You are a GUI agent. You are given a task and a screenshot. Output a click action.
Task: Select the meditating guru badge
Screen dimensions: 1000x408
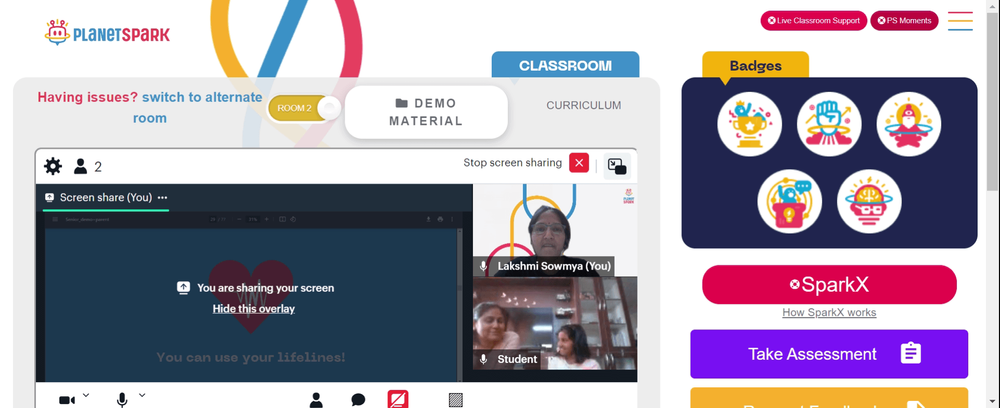pos(909,124)
